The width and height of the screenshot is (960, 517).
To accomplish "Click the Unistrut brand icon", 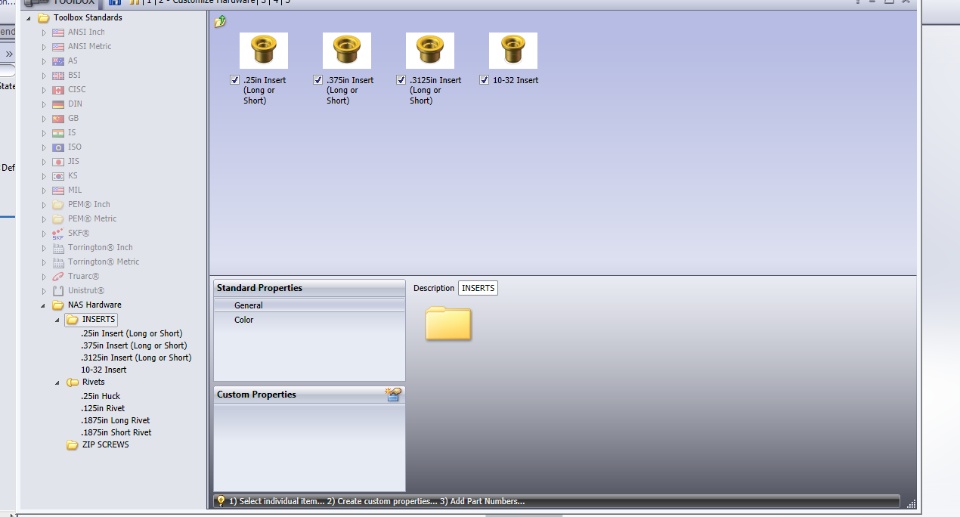I will coord(58,290).
